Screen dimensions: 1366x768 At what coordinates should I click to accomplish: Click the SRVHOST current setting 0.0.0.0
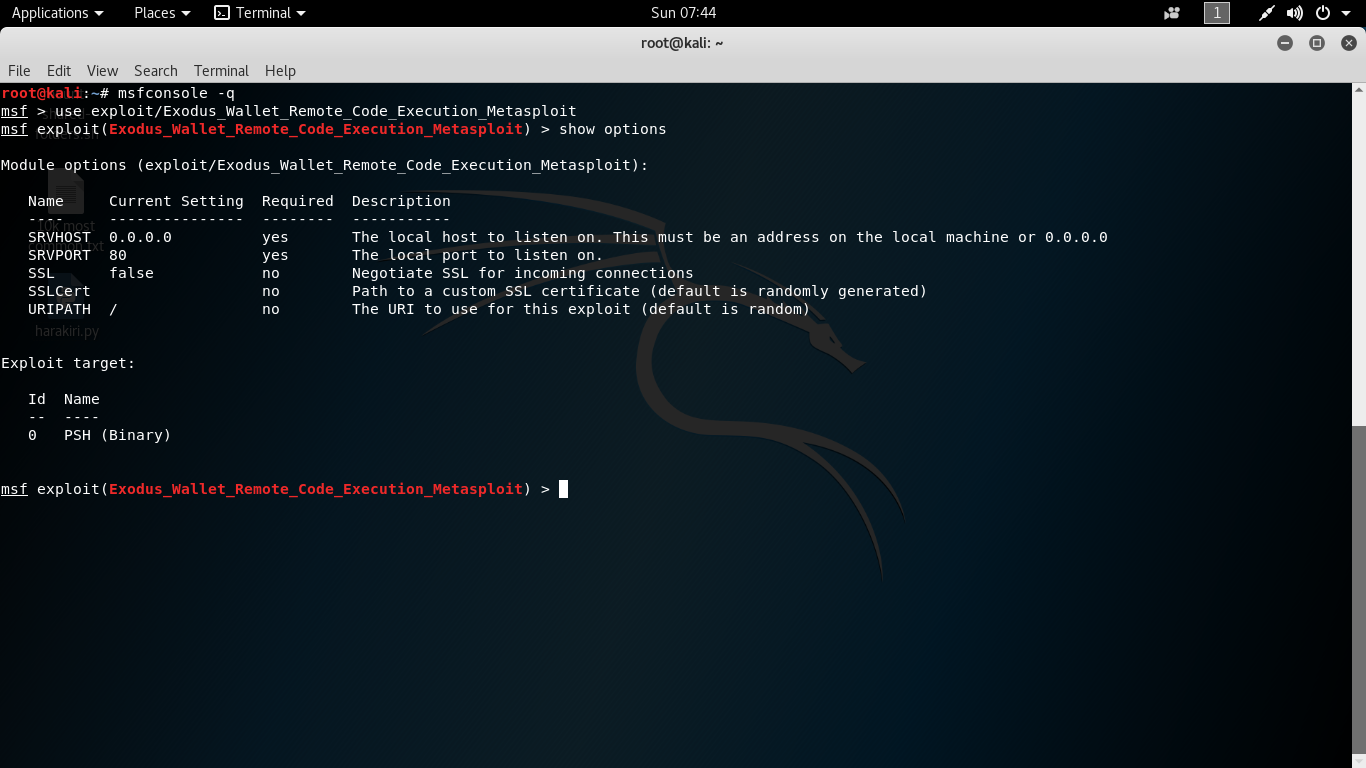pyautogui.click(x=140, y=237)
